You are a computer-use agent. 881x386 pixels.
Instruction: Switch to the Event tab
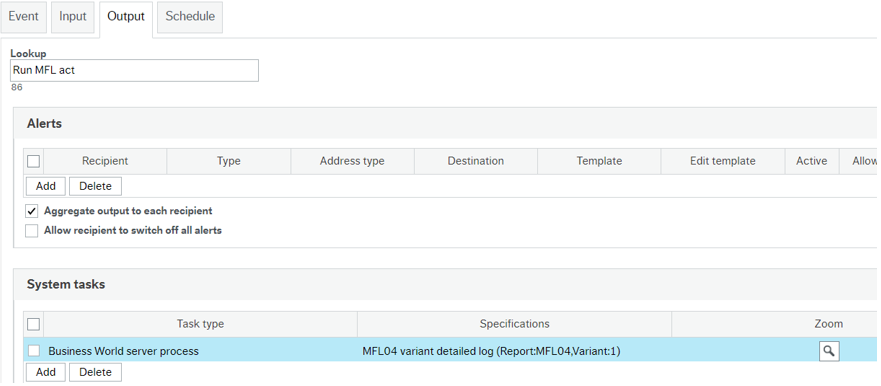(x=24, y=17)
